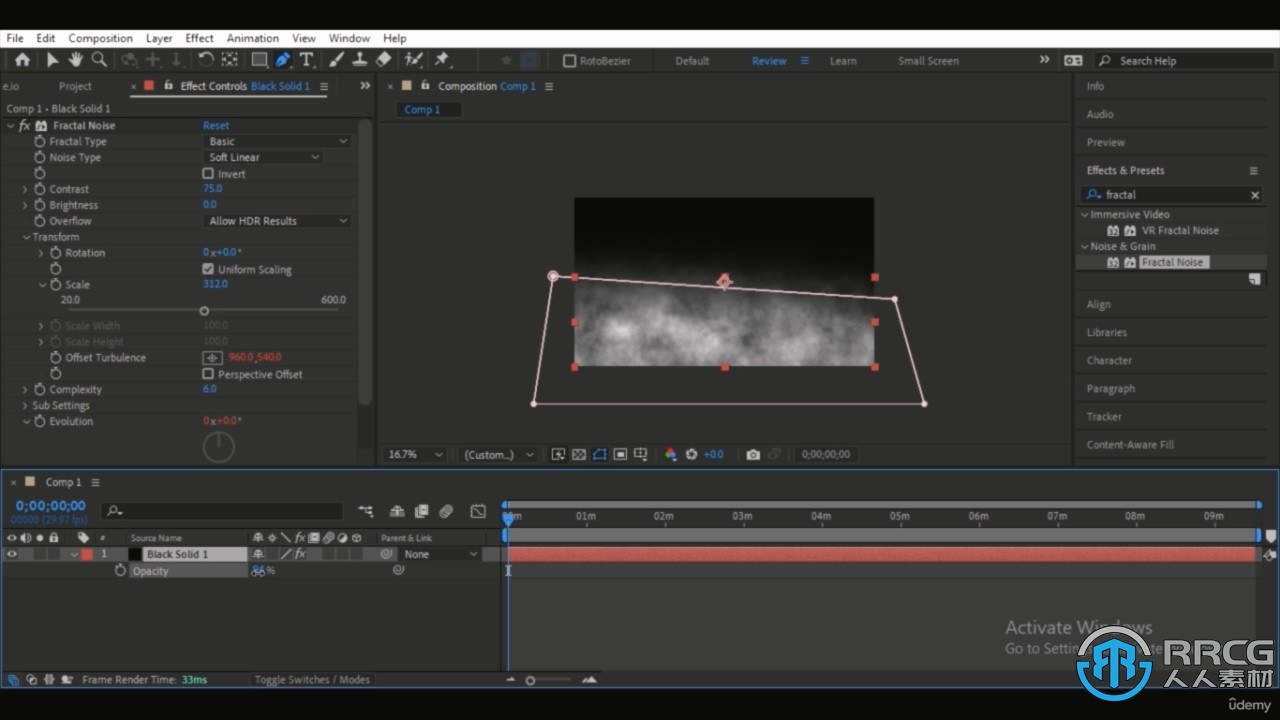Click the Search Help magnifier icon
1280x720 pixels.
[x=1105, y=61]
